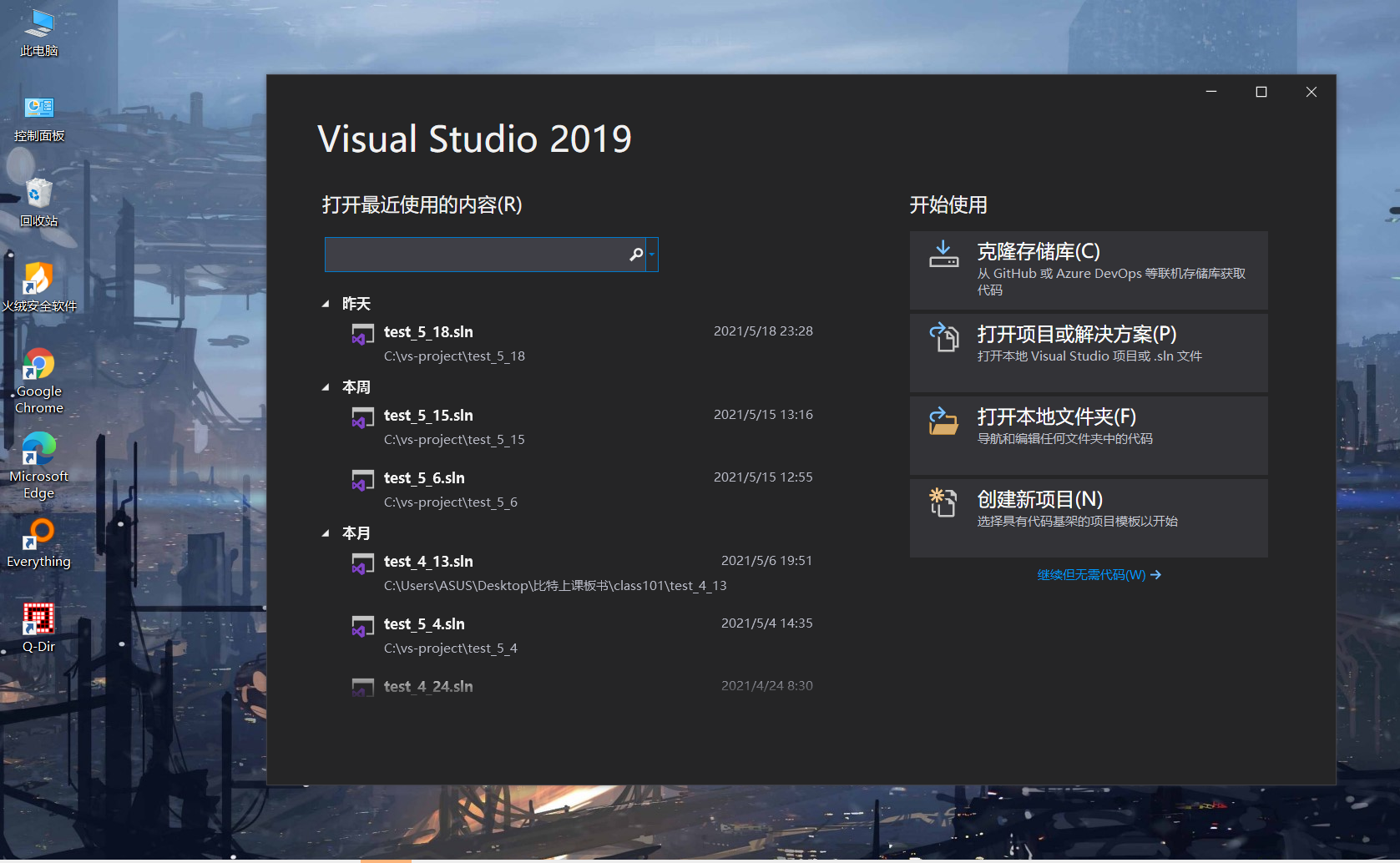Viewport: 1400px width, 863px height.
Task: Click the test_5_15.sln solution icon
Action: point(362,418)
